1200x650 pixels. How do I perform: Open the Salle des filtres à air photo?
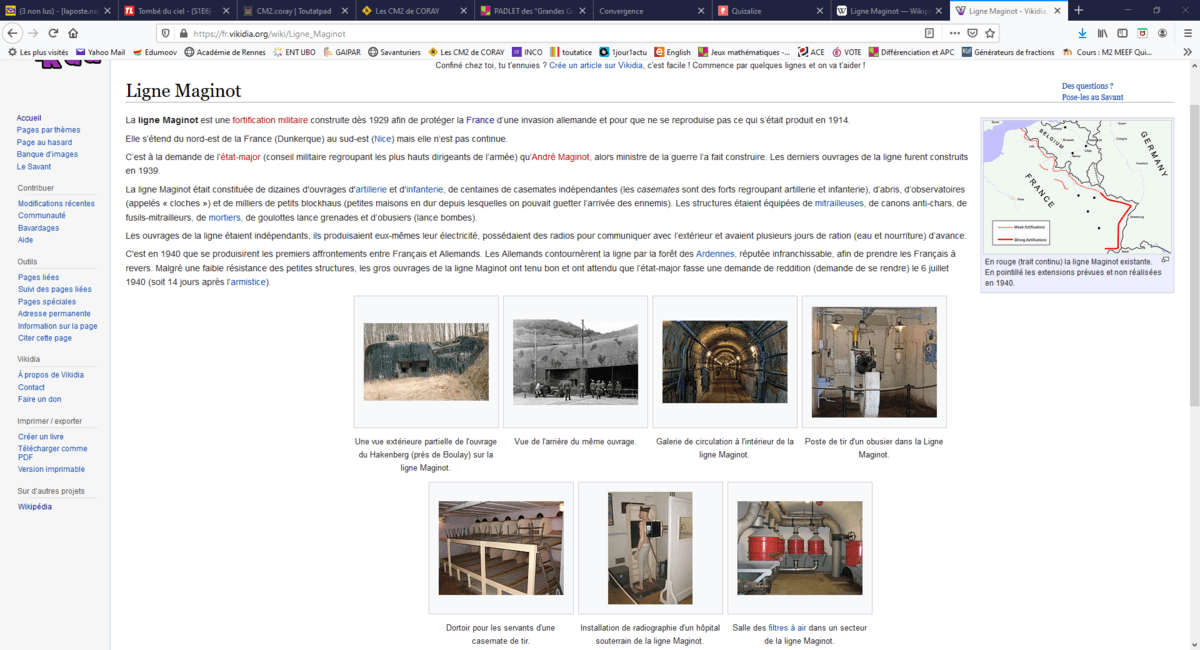(x=800, y=548)
